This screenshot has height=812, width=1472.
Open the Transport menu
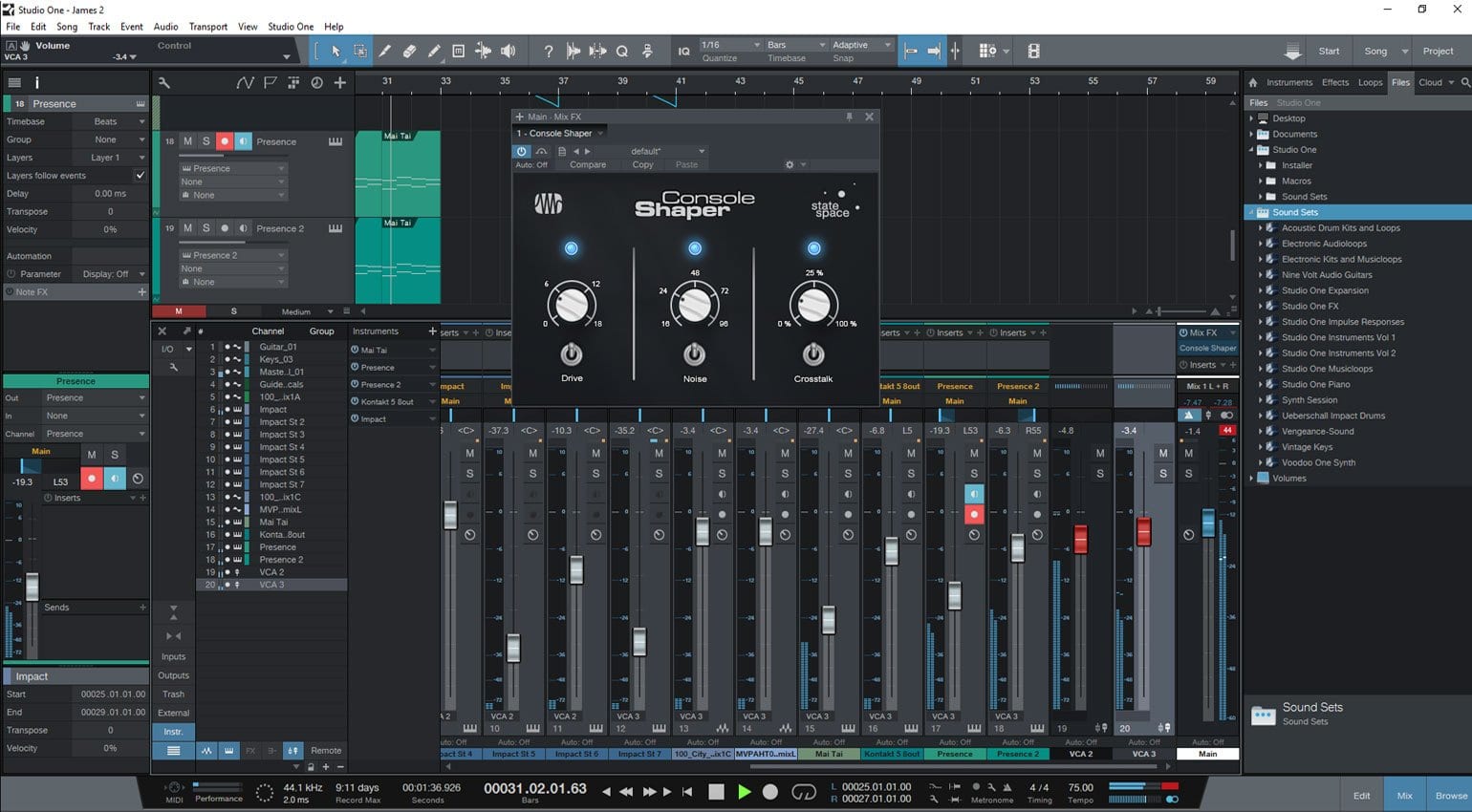[207, 27]
